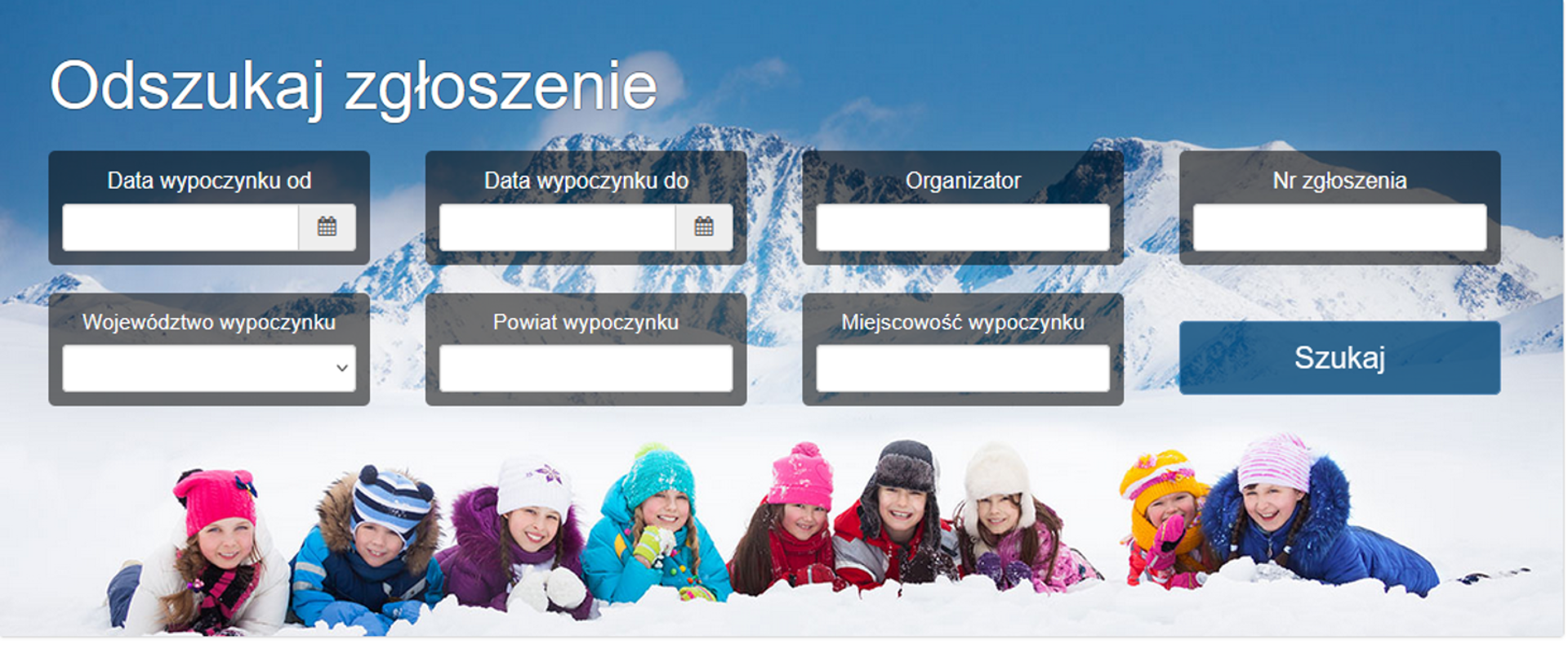Image resolution: width=1568 pixels, height=662 pixels.
Task: Focus the Nr zgłoszenia input field
Action: pos(1339,227)
